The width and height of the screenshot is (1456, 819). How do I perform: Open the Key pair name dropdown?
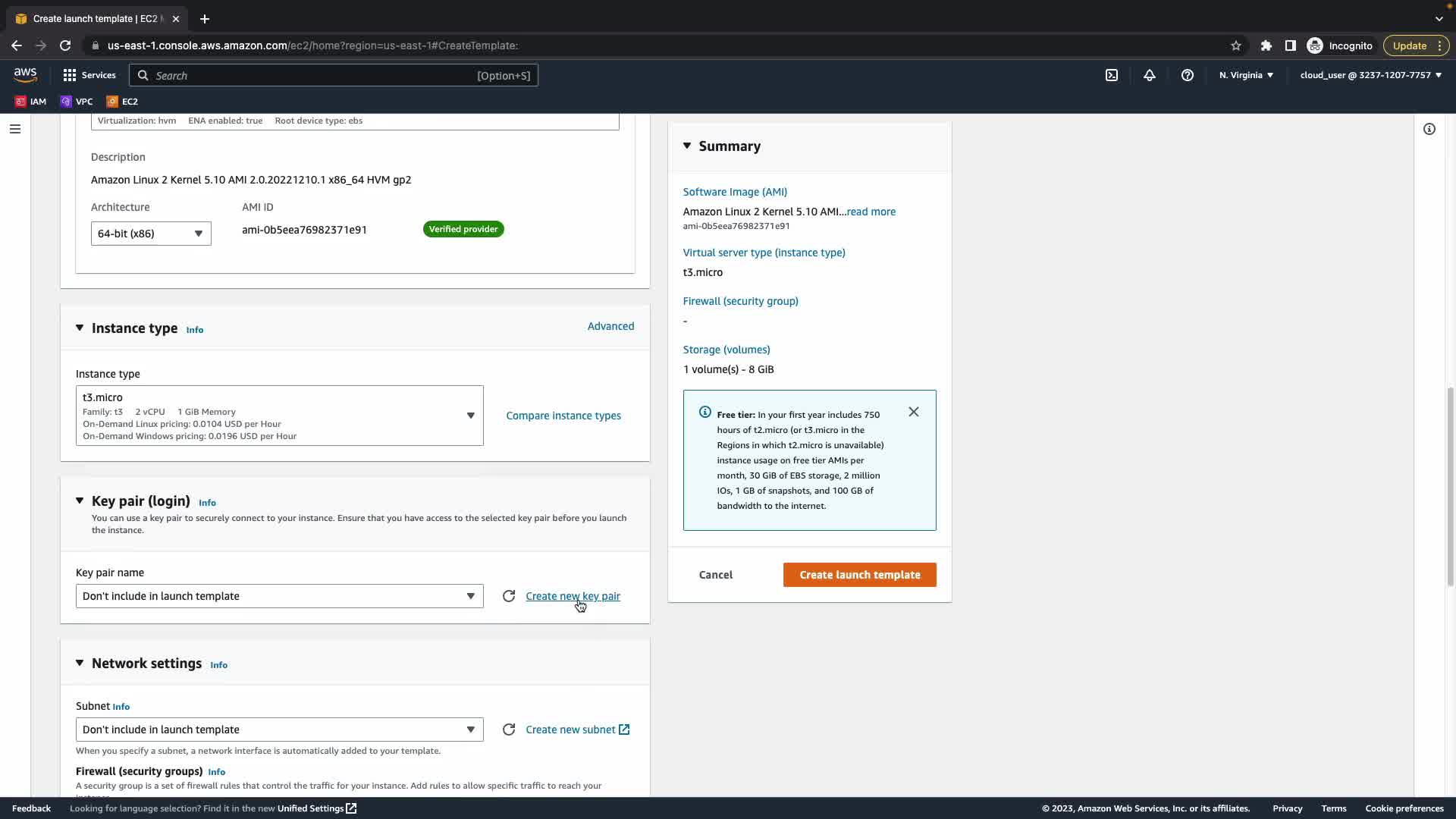pos(279,596)
